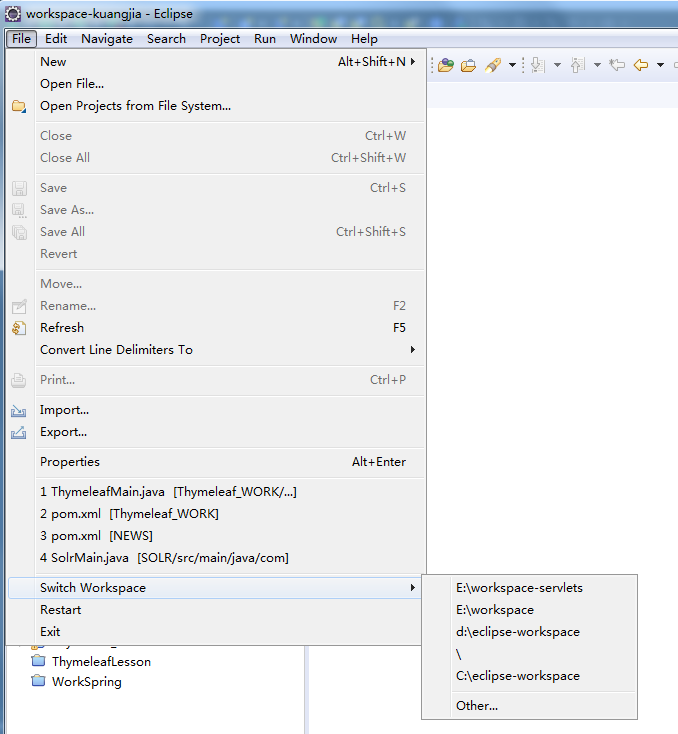Click the Print menu icon
This screenshot has height=734, width=678.
19,380
